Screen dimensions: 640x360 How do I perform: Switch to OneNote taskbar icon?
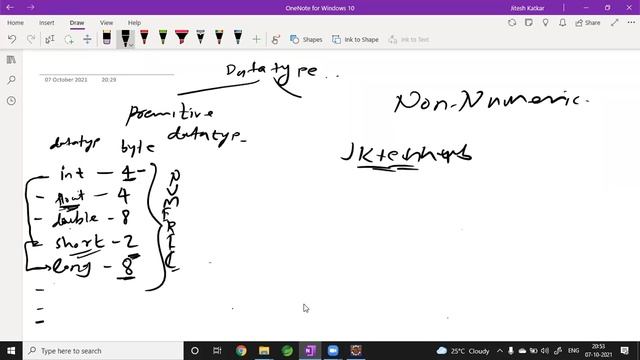pyautogui.click(x=310, y=351)
